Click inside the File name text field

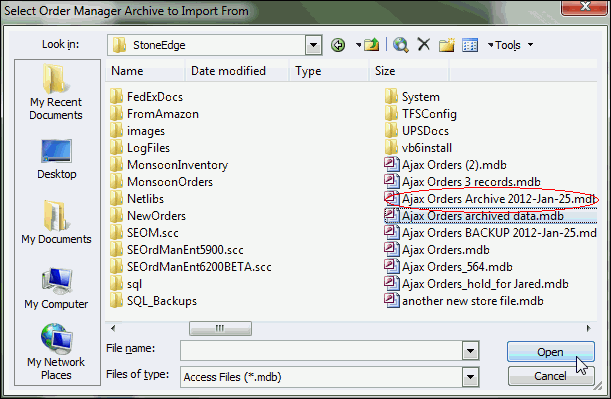click(321, 351)
